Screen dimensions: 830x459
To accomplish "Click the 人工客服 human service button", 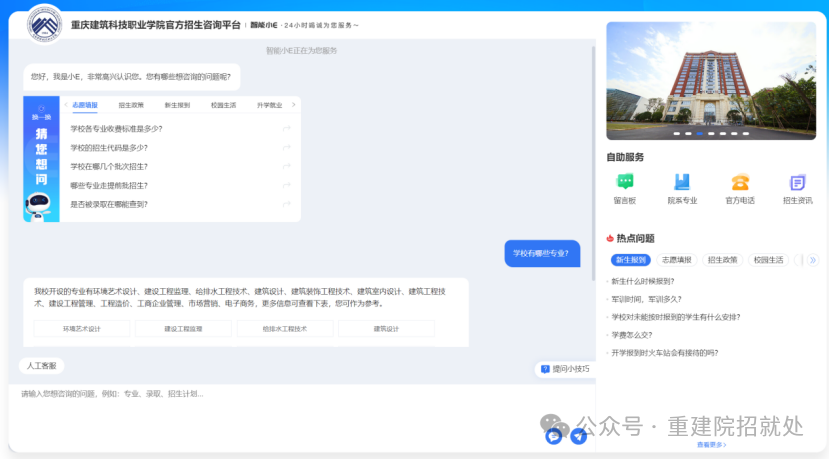I will (x=42, y=366).
